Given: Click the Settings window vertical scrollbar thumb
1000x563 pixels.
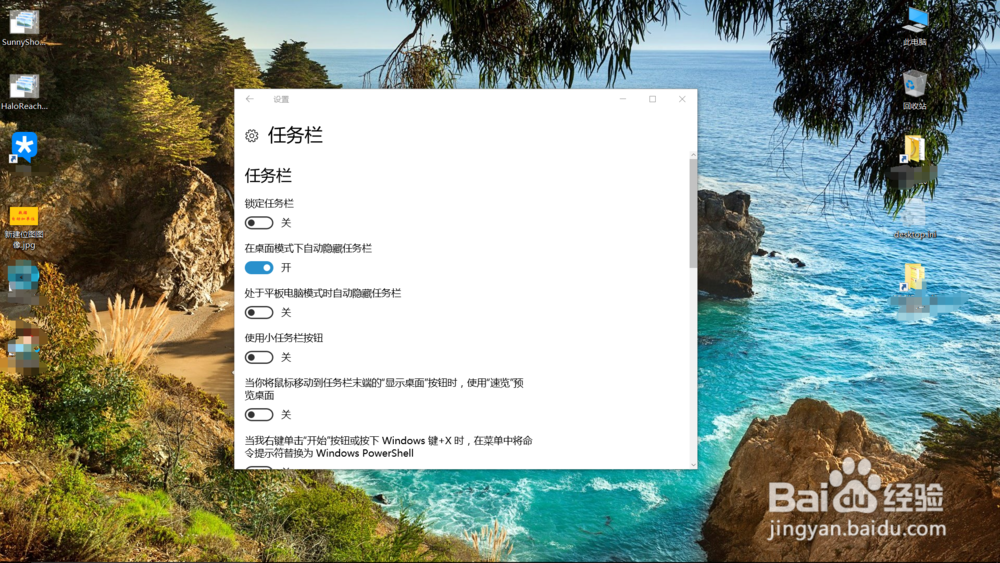Looking at the screenshot, I should [693, 213].
